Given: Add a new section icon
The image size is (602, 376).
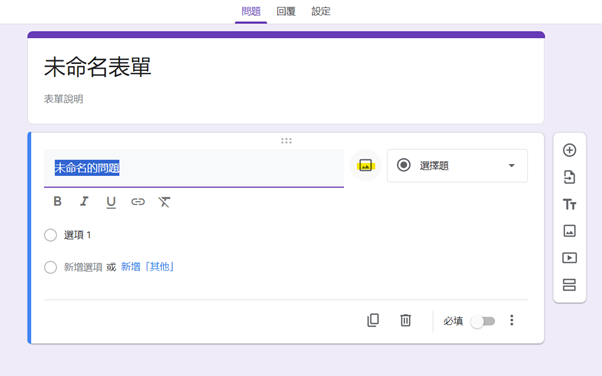Looking at the screenshot, I should (x=569, y=285).
